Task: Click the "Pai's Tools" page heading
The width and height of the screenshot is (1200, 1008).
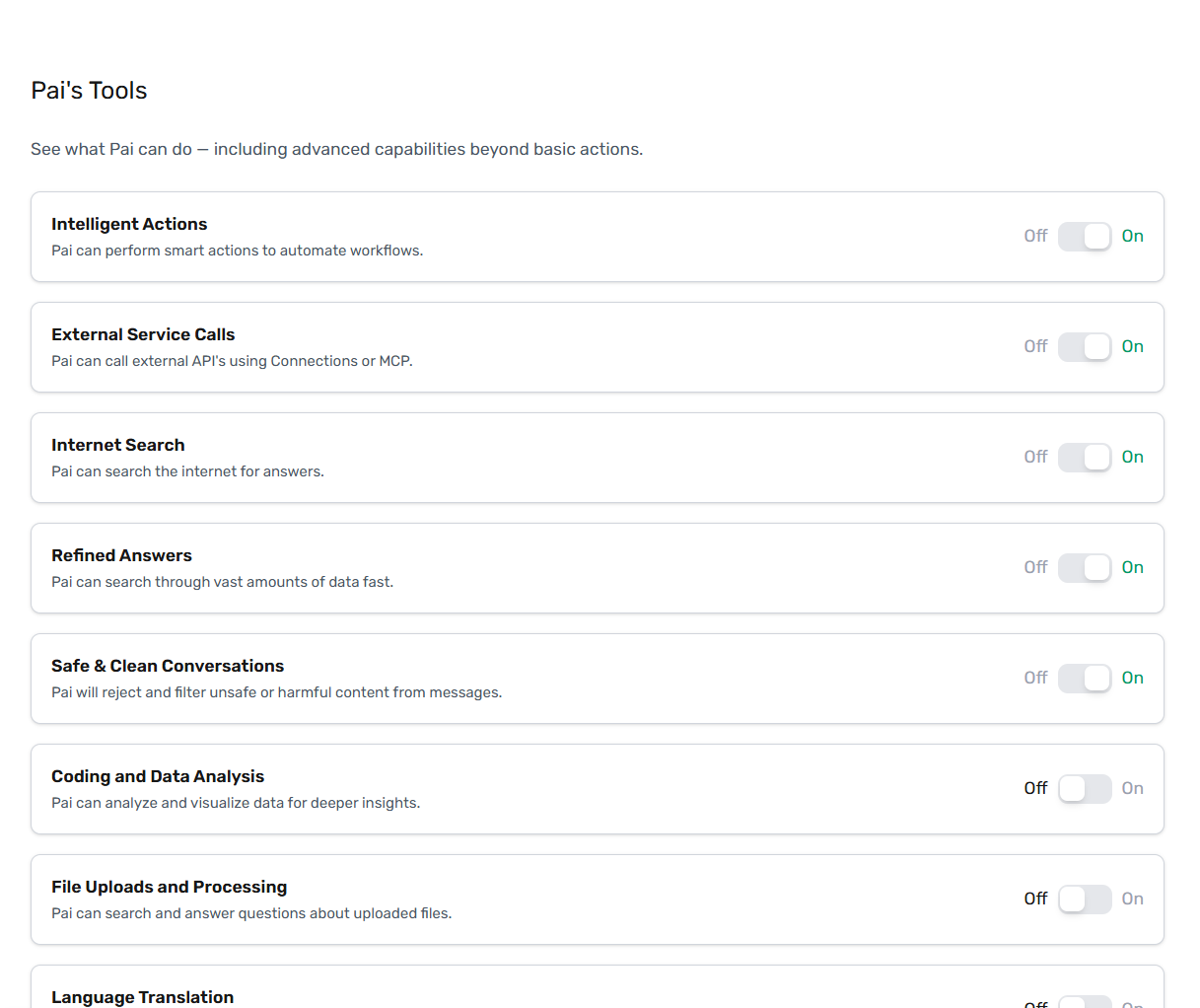Action: [89, 91]
